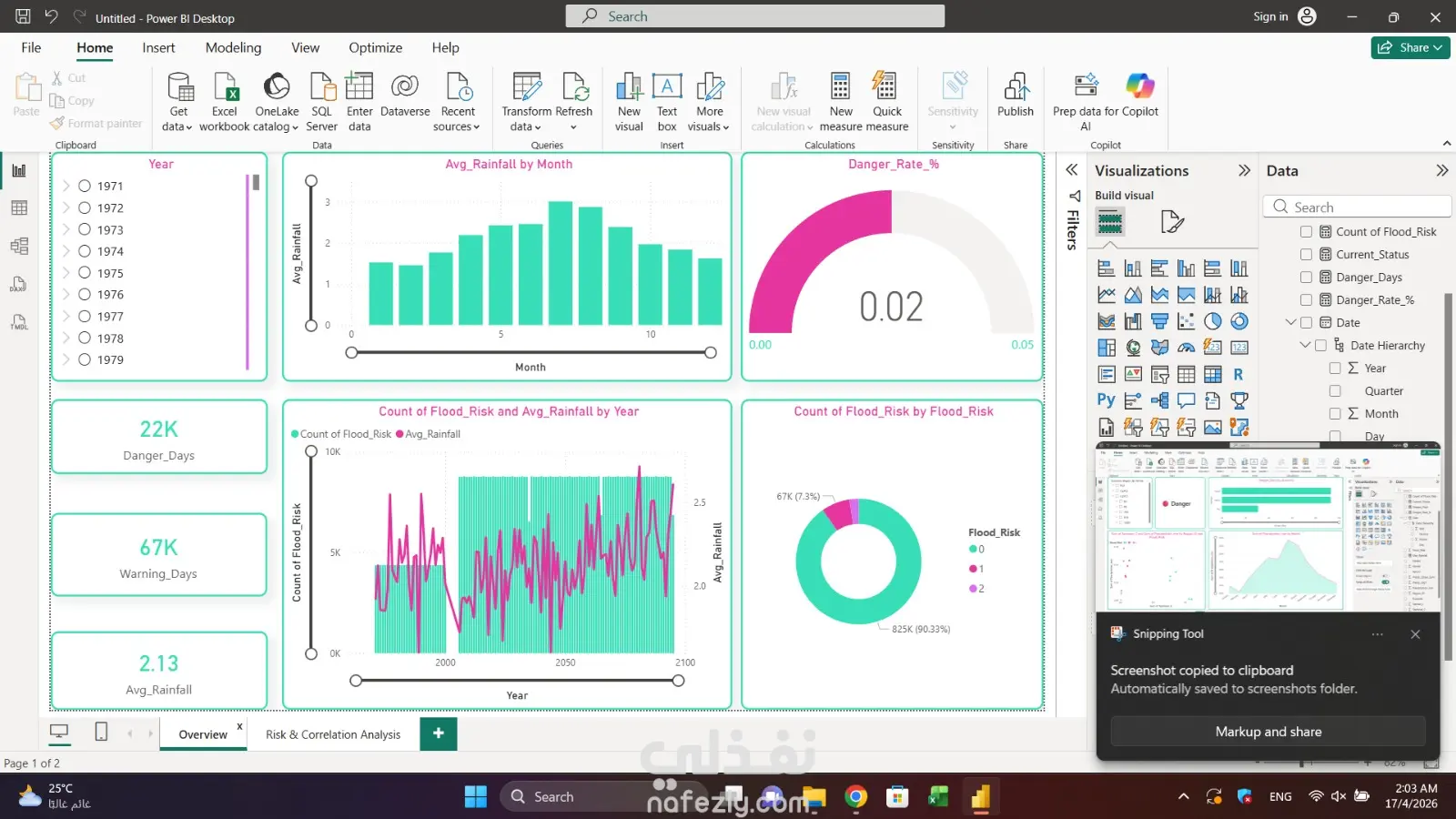Image resolution: width=1456 pixels, height=819 pixels.
Task: Select the pie chart visual
Action: coord(1213,321)
